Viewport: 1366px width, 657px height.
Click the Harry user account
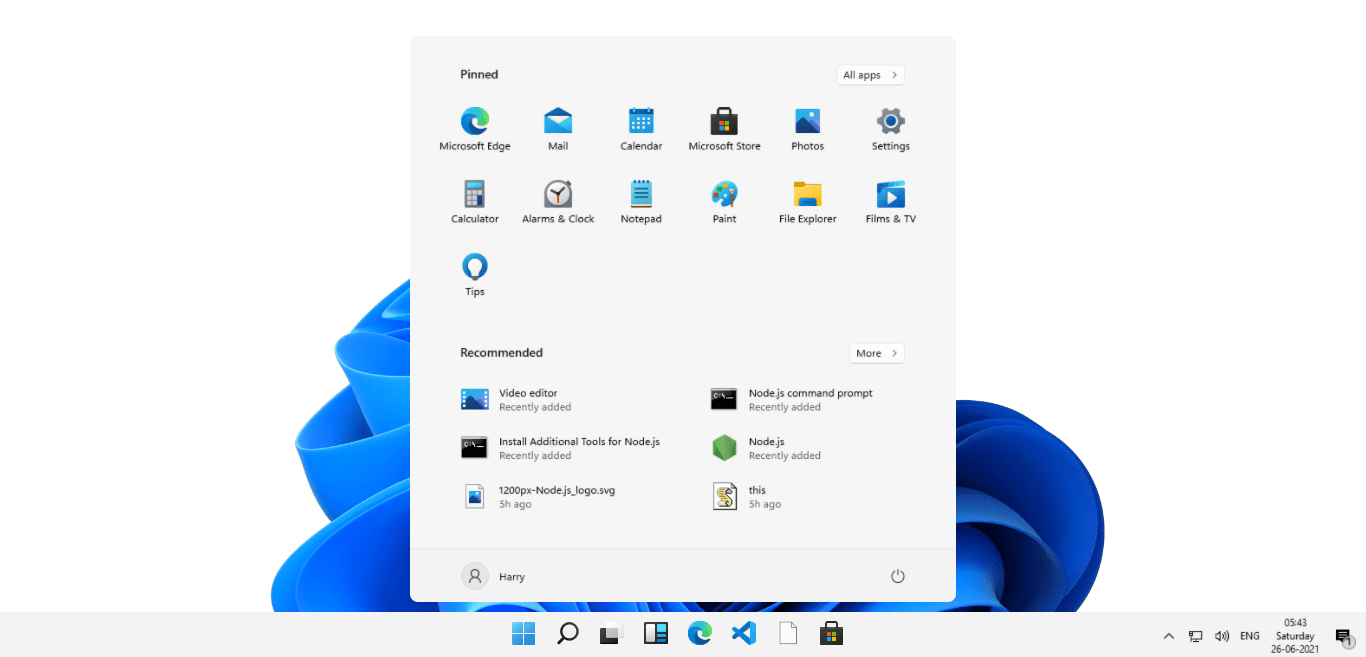498,576
